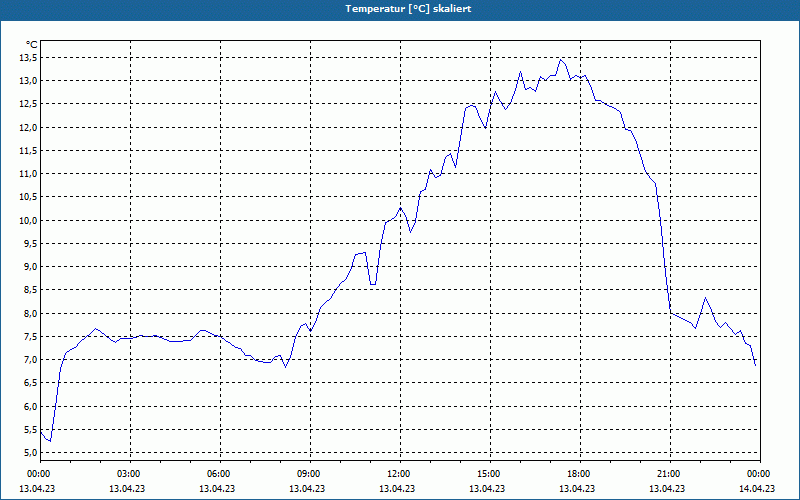Viewport: 800px width, 500px height.
Task: Pick the 7,0 temperature axis label
Action: pyautogui.click(x=31, y=360)
